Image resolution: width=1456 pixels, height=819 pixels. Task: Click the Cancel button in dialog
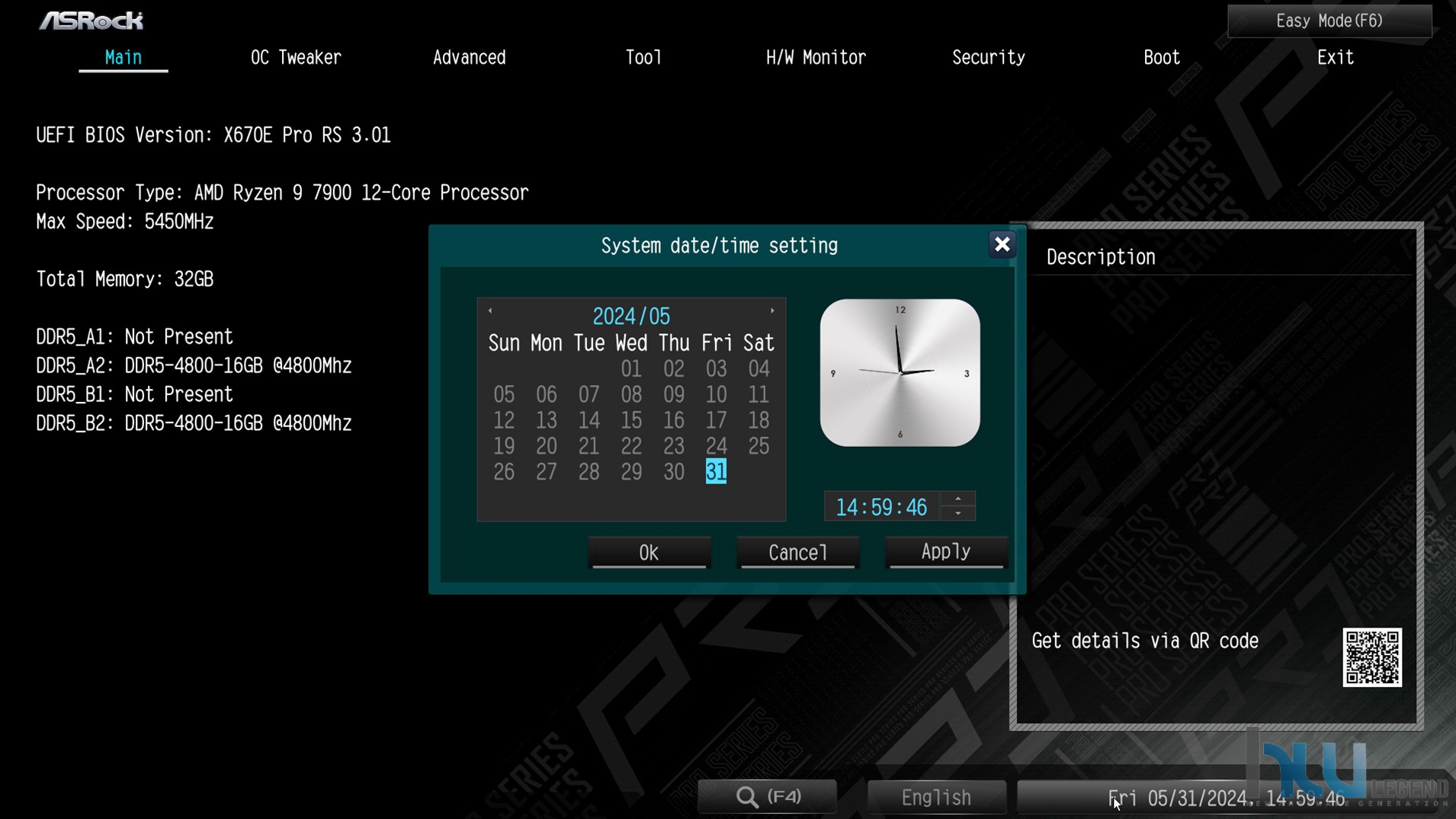click(798, 552)
